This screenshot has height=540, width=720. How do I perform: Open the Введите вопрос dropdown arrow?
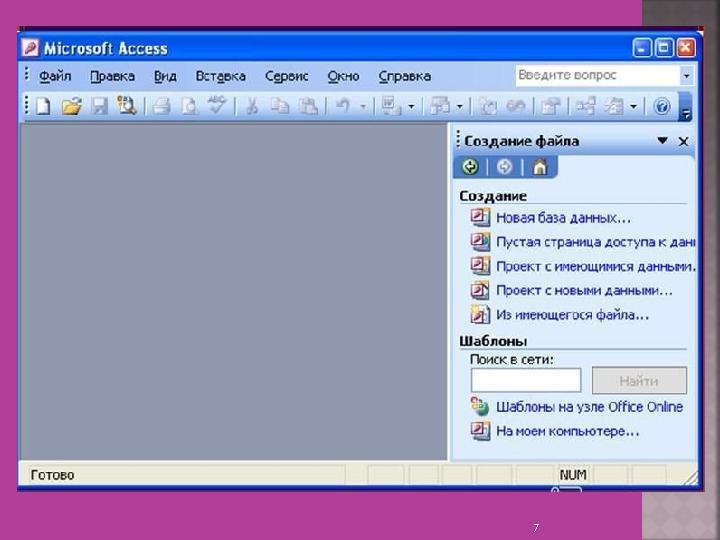(686, 75)
